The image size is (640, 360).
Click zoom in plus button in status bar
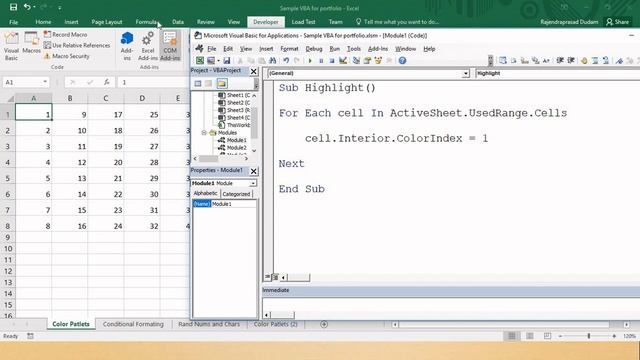(614, 336)
